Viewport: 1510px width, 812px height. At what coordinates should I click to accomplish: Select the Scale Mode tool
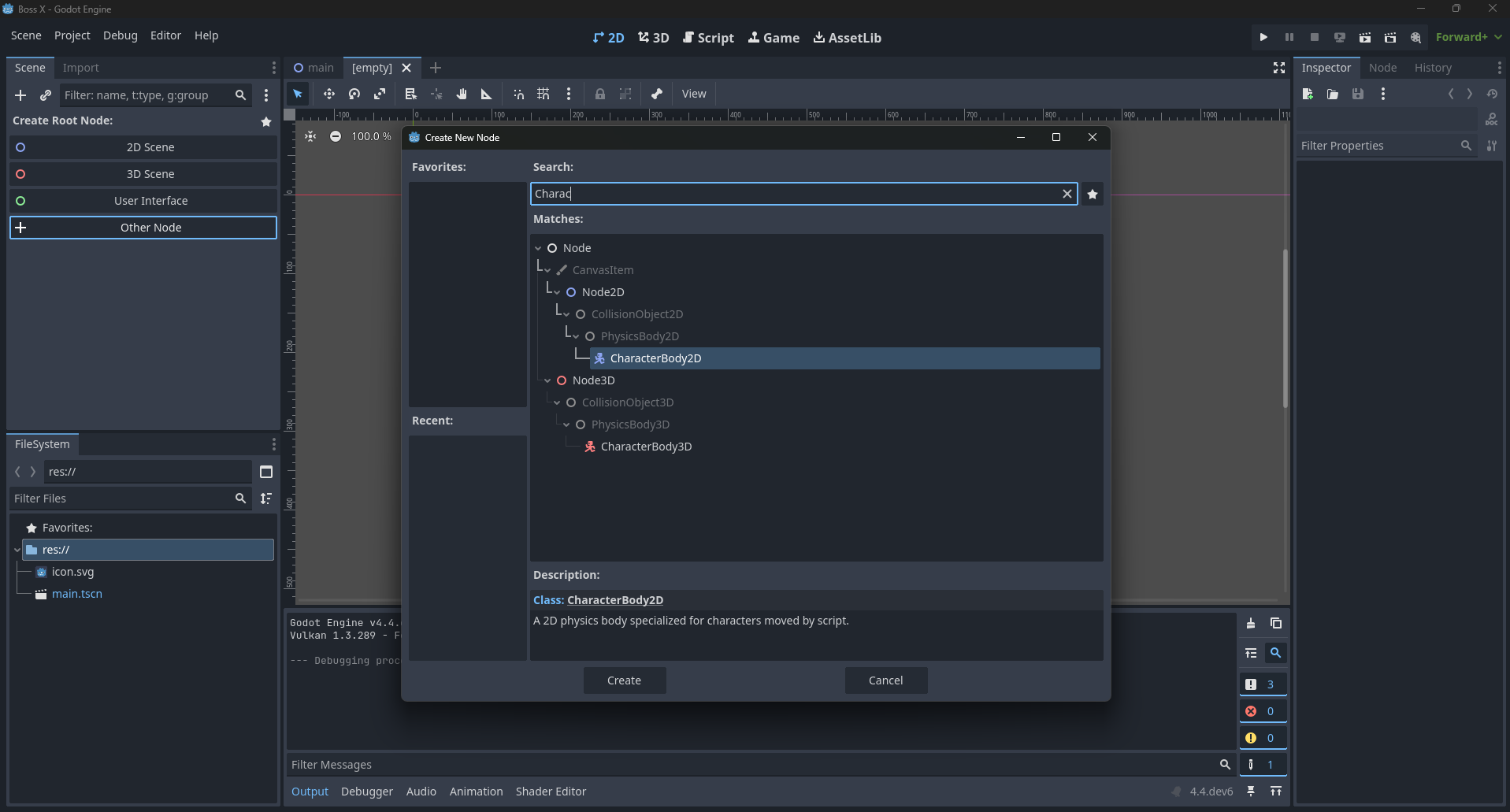click(x=380, y=94)
